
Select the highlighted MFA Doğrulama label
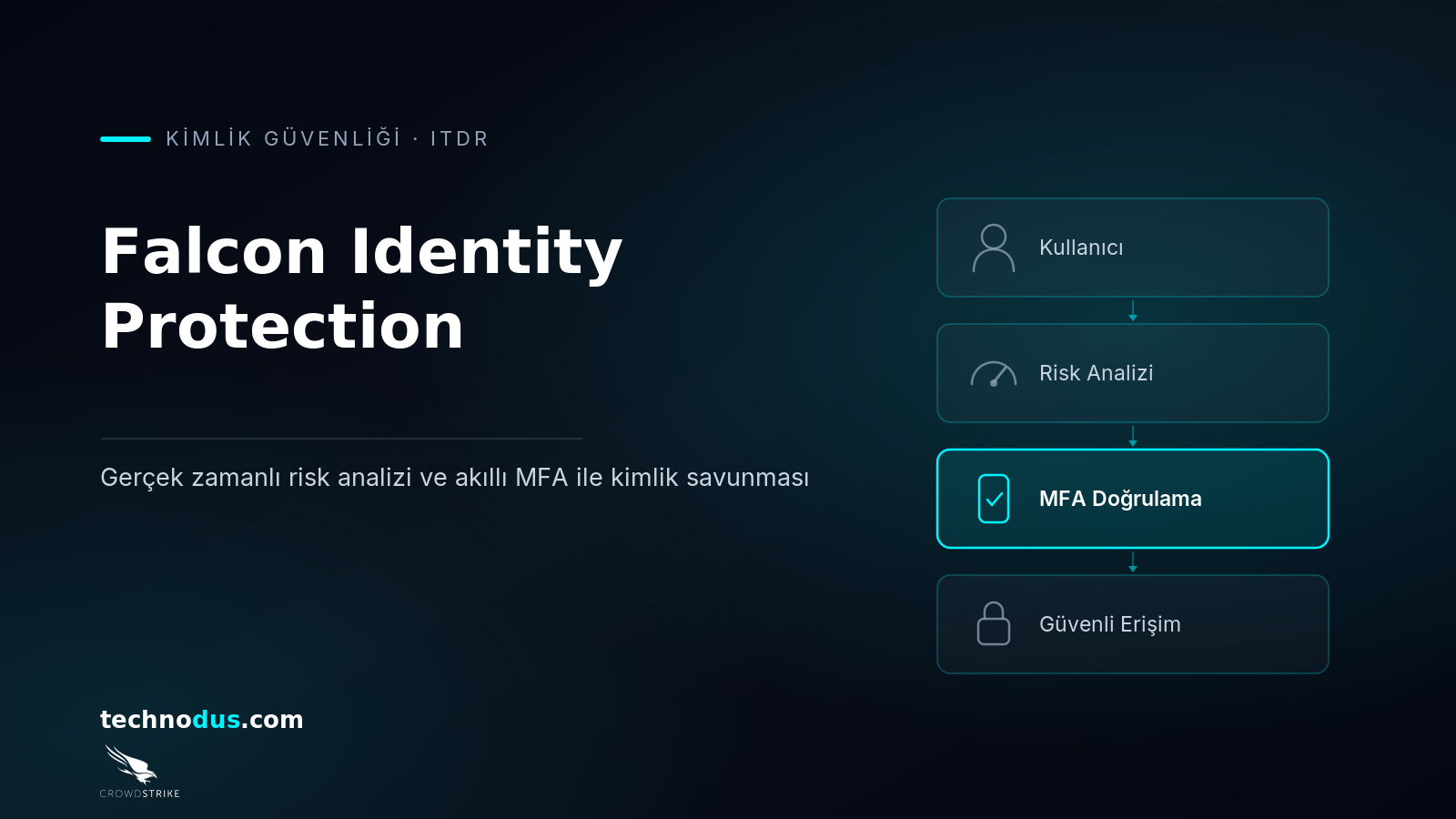pyautogui.click(x=1120, y=499)
